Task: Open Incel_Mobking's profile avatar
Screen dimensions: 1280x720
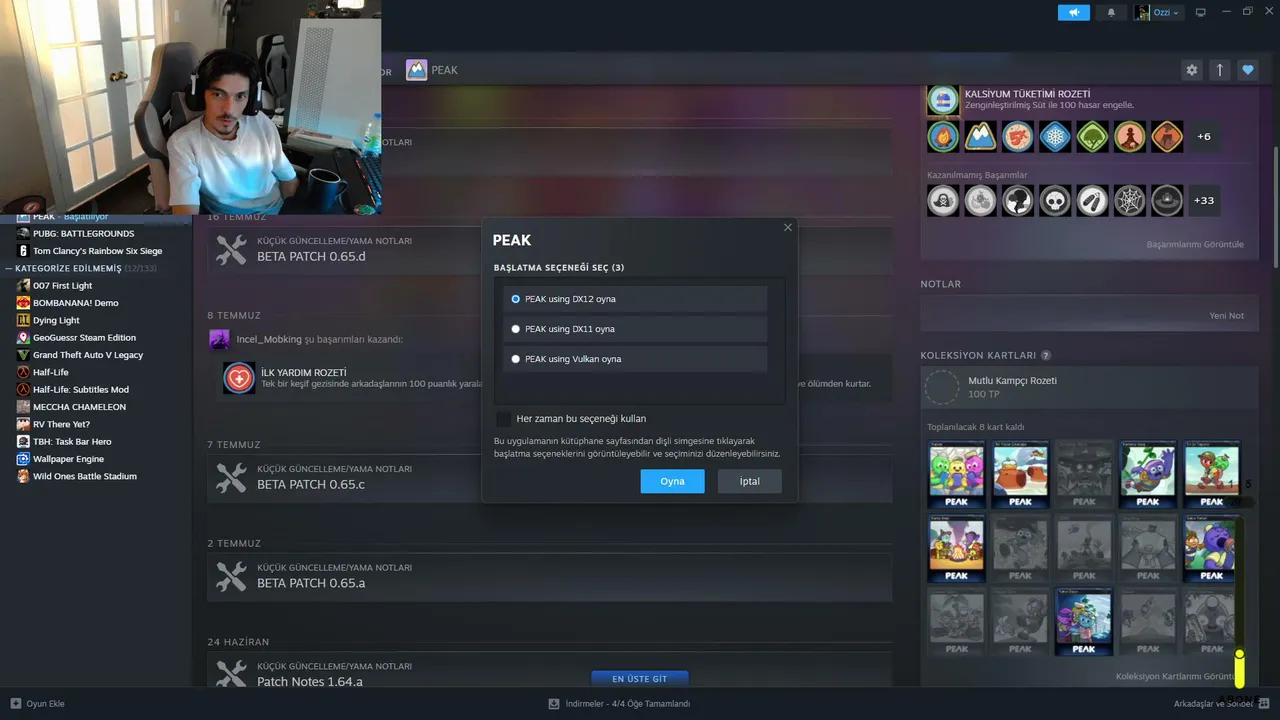Action: [x=219, y=339]
